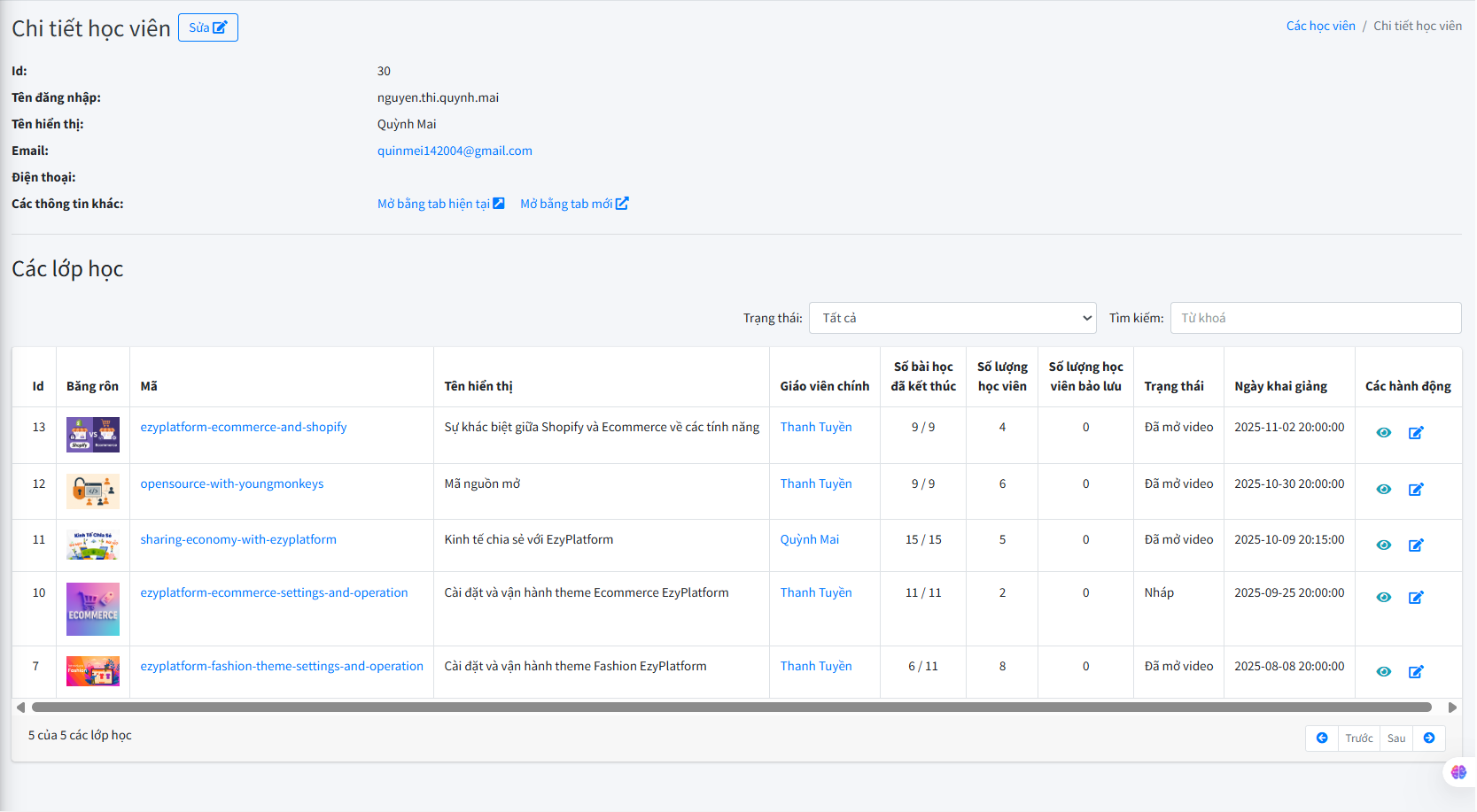Click the horizontal table scrollbar
The height and width of the screenshot is (812, 1477).
[731, 708]
